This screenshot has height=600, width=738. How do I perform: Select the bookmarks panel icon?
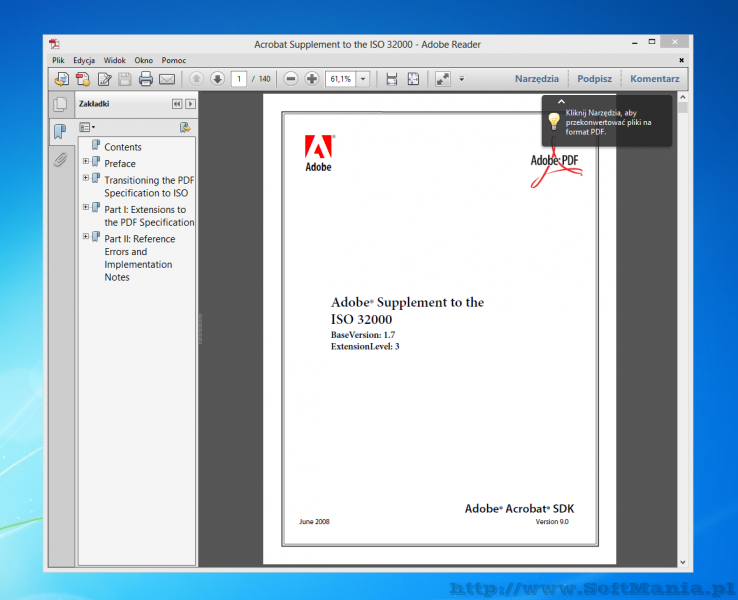[60, 131]
